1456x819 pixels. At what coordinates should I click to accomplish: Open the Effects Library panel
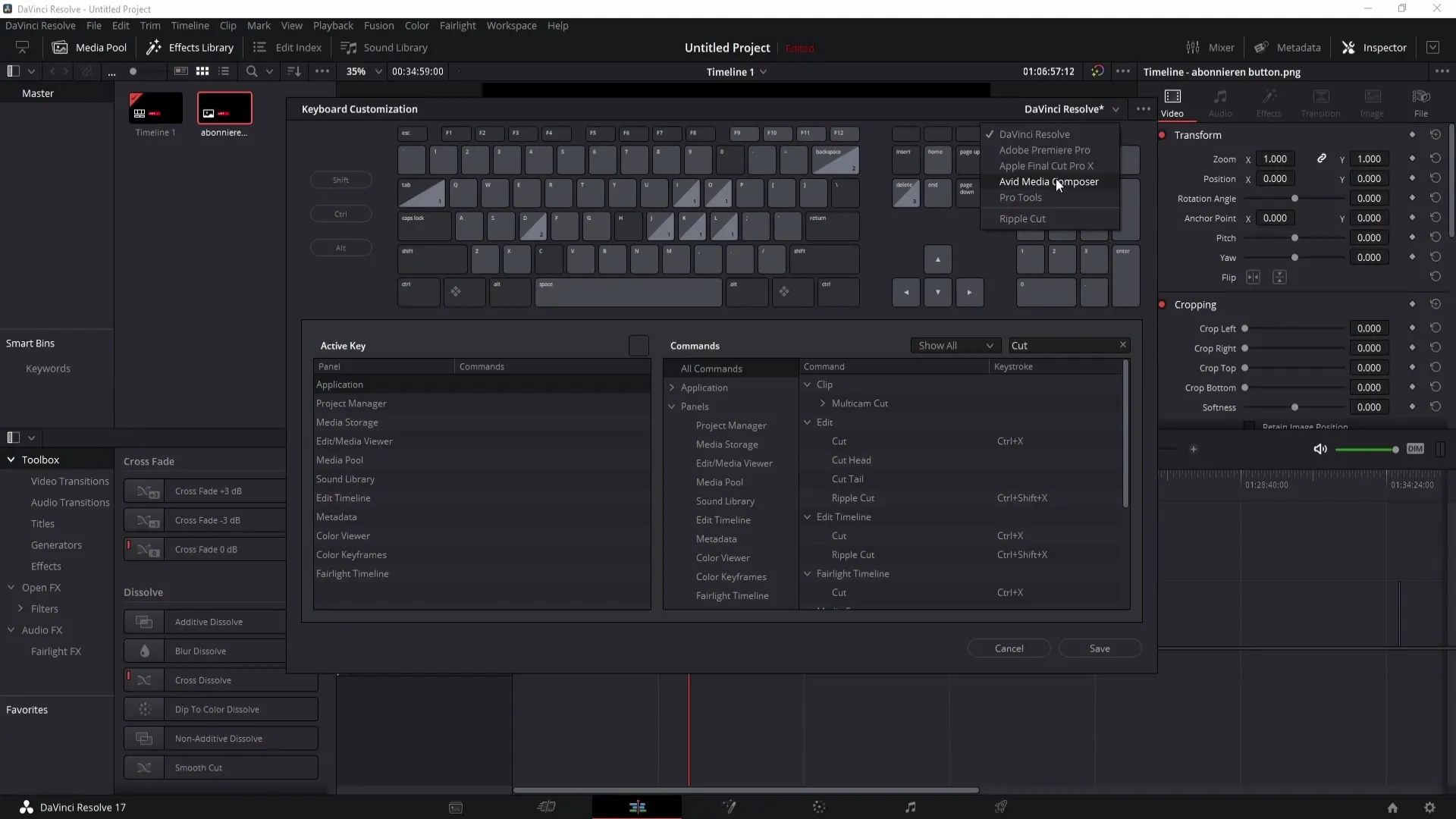pyautogui.click(x=190, y=47)
